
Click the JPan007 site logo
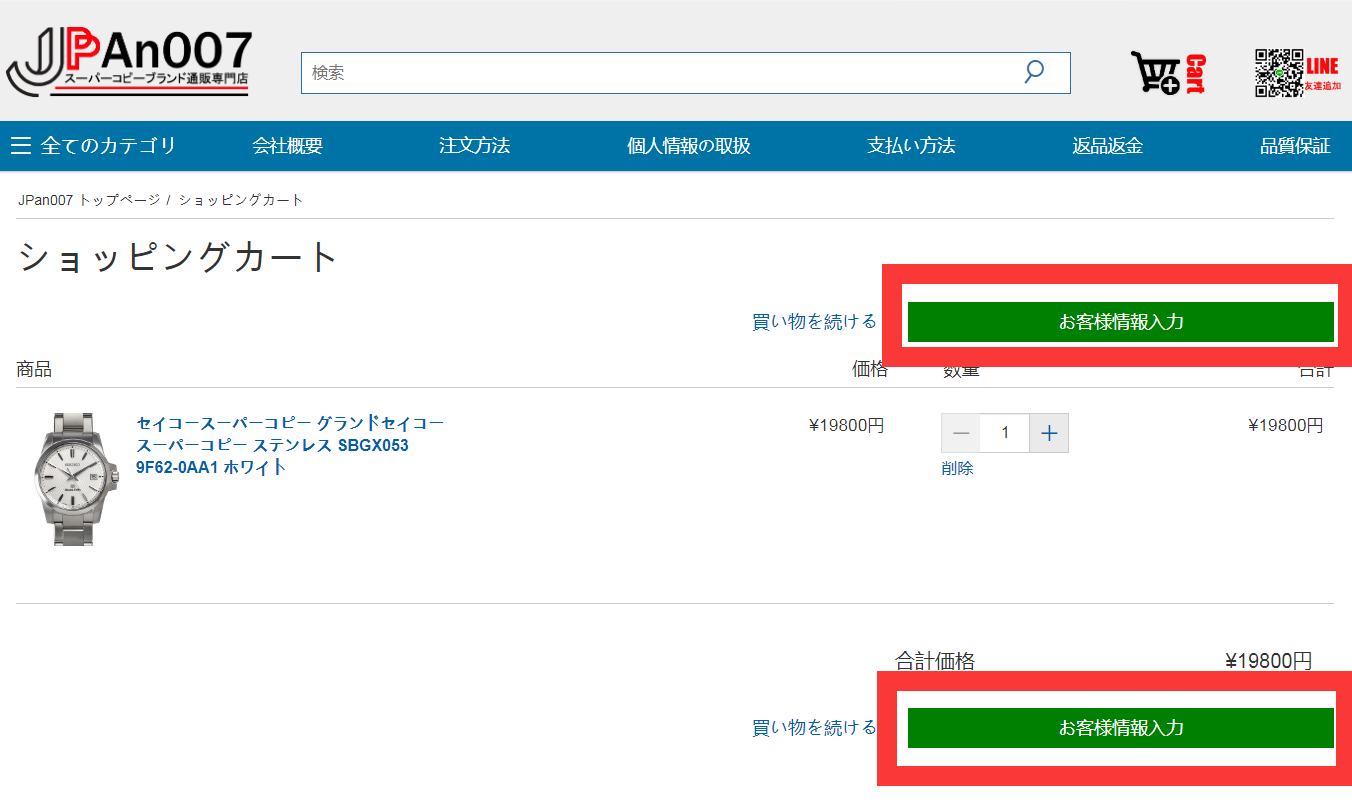(129, 64)
